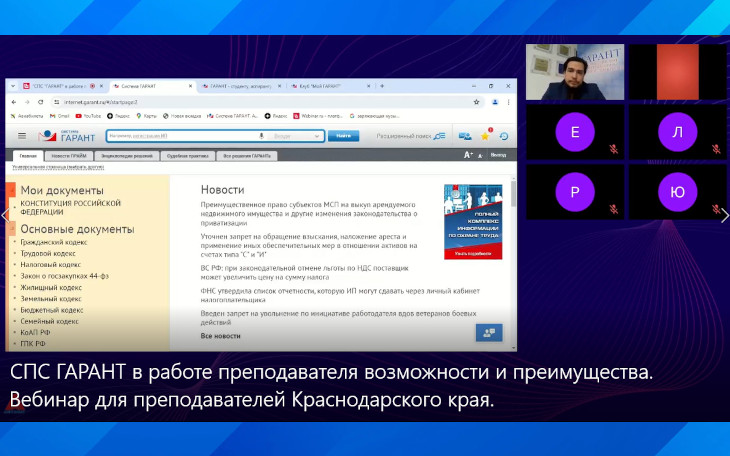Open the GARANT hamburger menu
The image size is (730, 456).
tap(22, 136)
